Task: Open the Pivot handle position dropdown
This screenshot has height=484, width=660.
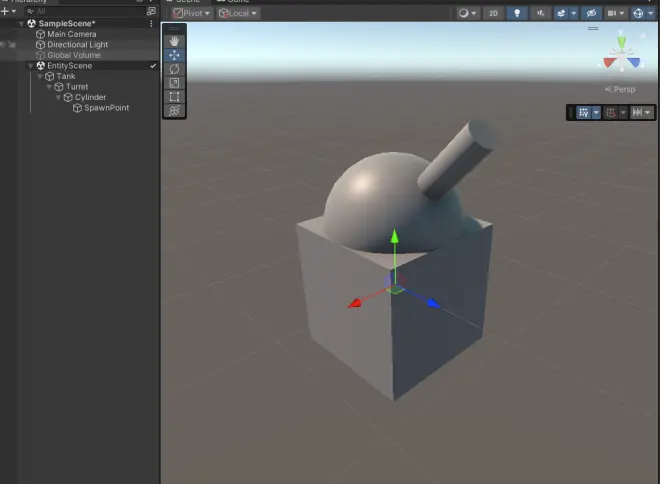Action: (x=192, y=13)
